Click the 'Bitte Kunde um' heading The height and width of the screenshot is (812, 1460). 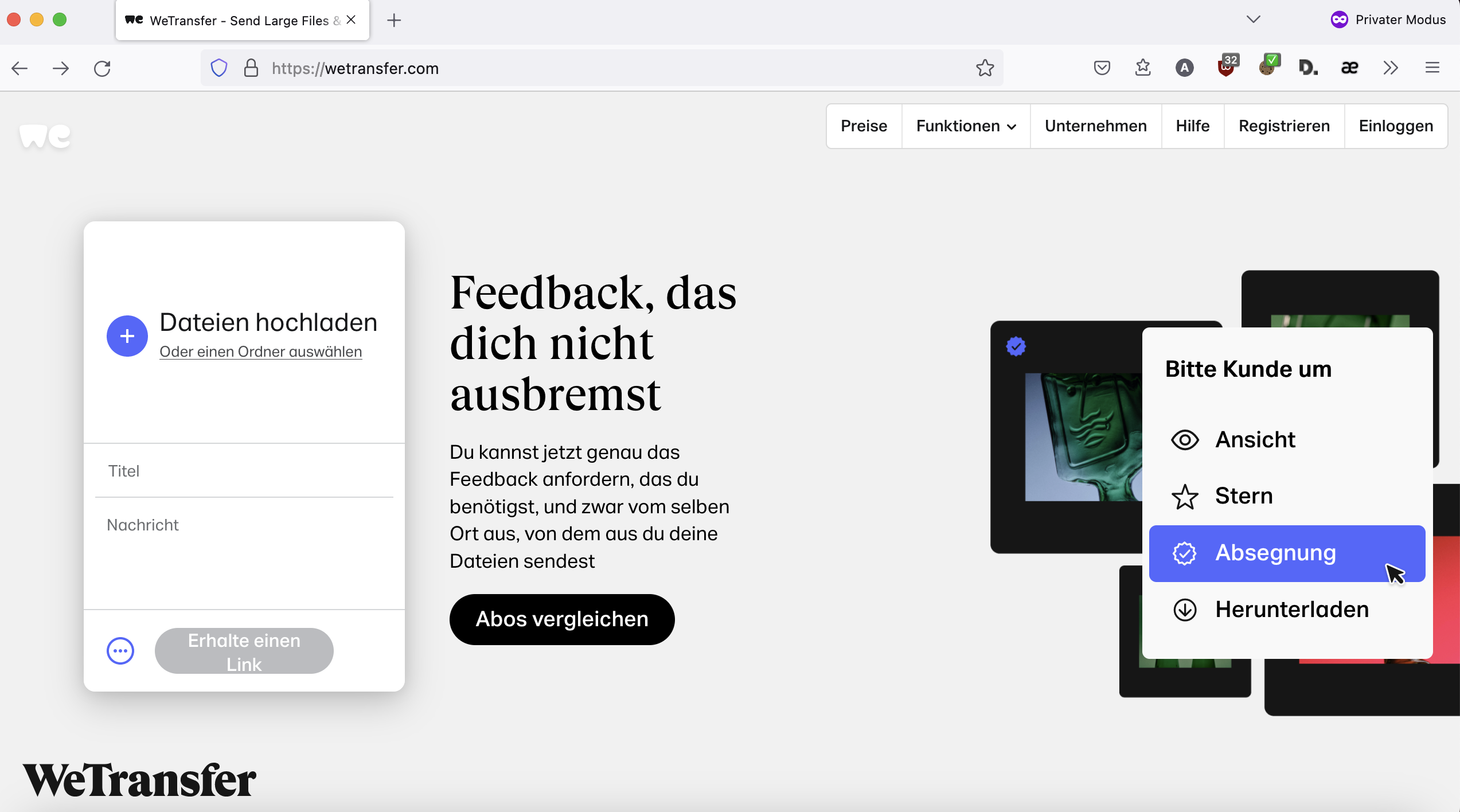[x=1248, y=369]
